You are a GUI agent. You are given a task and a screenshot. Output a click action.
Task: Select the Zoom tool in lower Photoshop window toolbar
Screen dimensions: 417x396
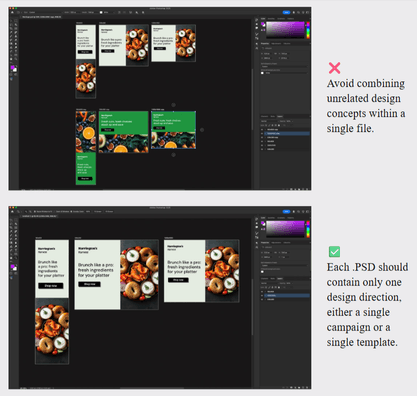(x=16, y=258)
